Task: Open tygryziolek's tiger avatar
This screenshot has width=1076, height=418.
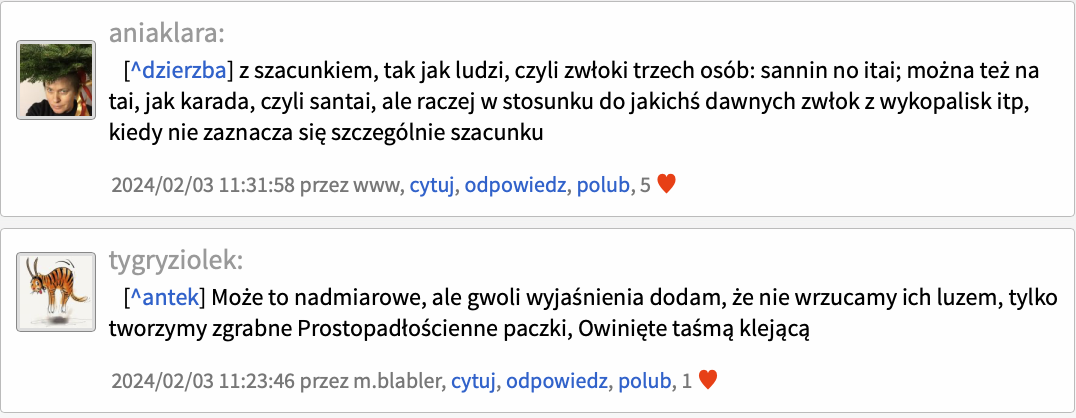Action: pyautogui.click(x=56, y=292)
